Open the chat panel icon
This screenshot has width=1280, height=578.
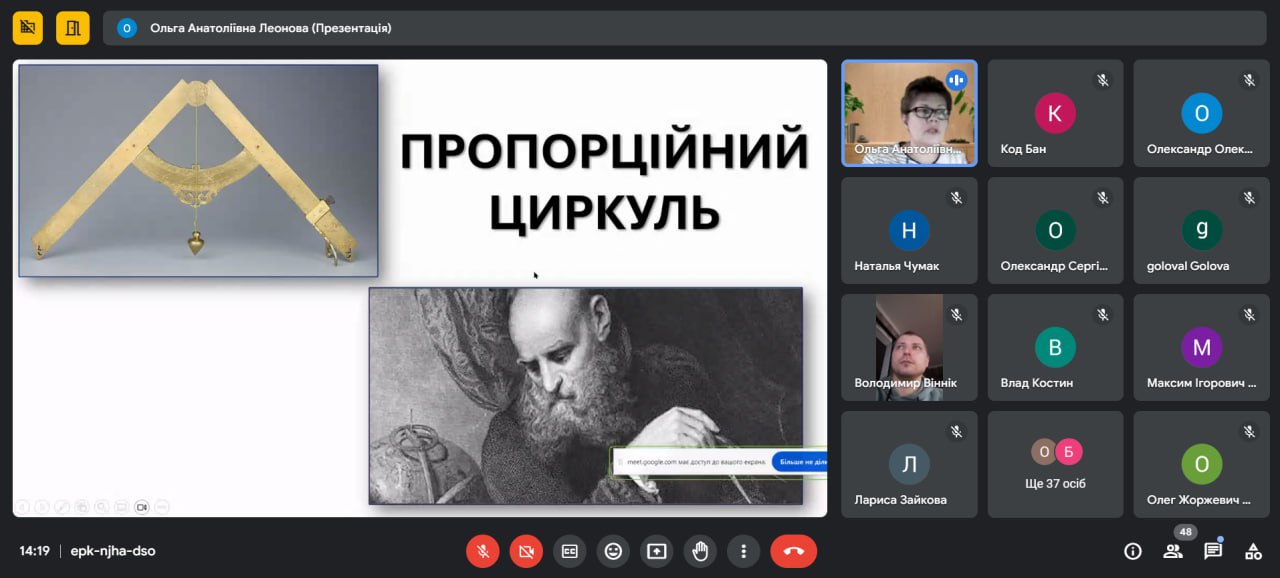pos(1213,551)
